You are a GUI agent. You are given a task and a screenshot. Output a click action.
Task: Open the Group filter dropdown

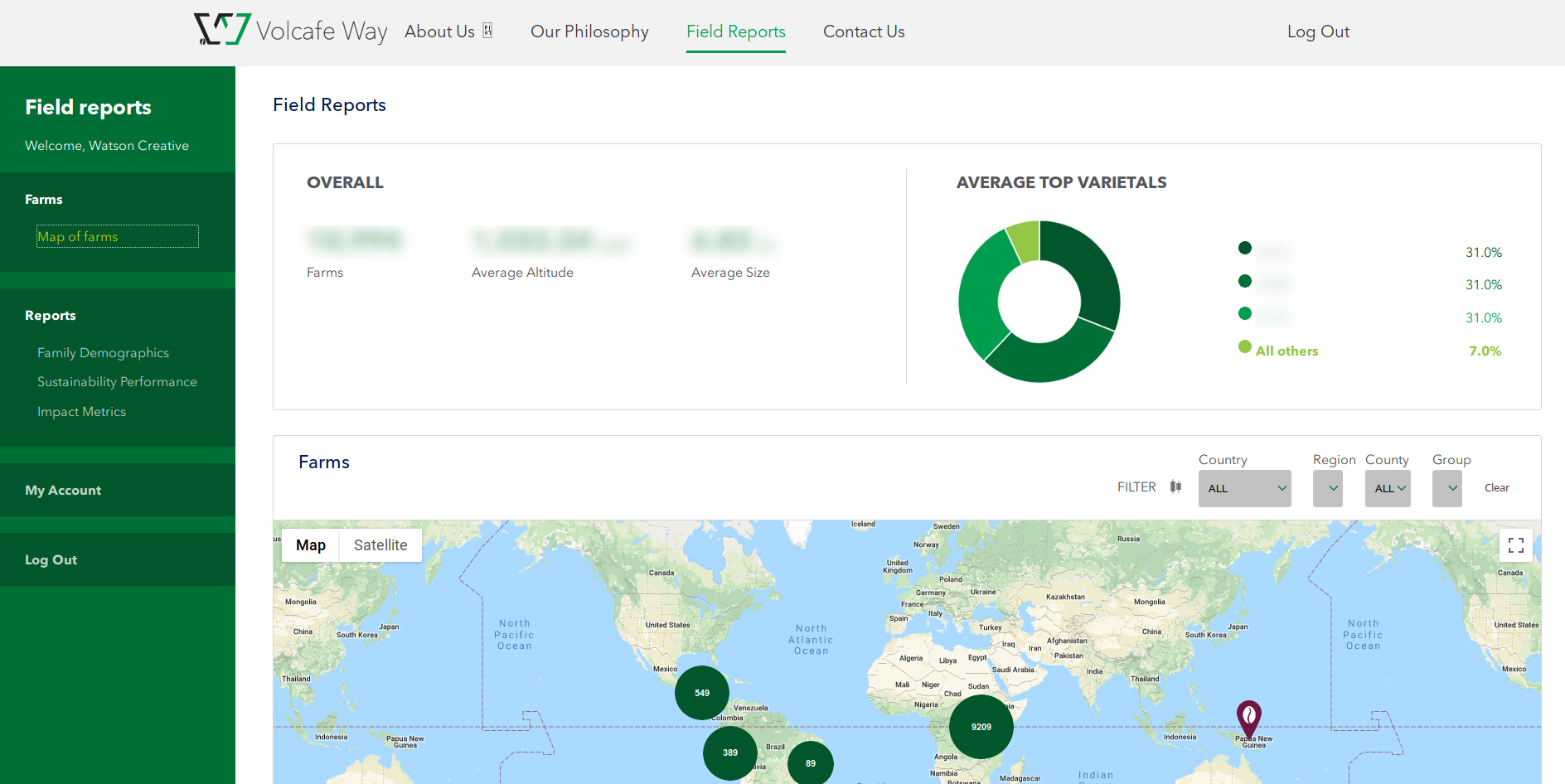tap(1446, 488)
